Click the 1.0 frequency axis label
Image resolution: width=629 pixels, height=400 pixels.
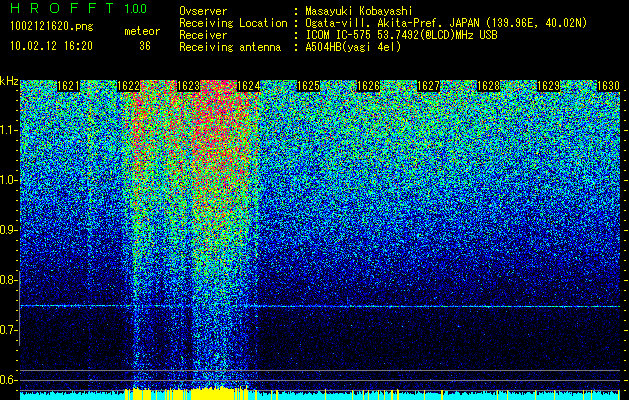tap(8, 180)
